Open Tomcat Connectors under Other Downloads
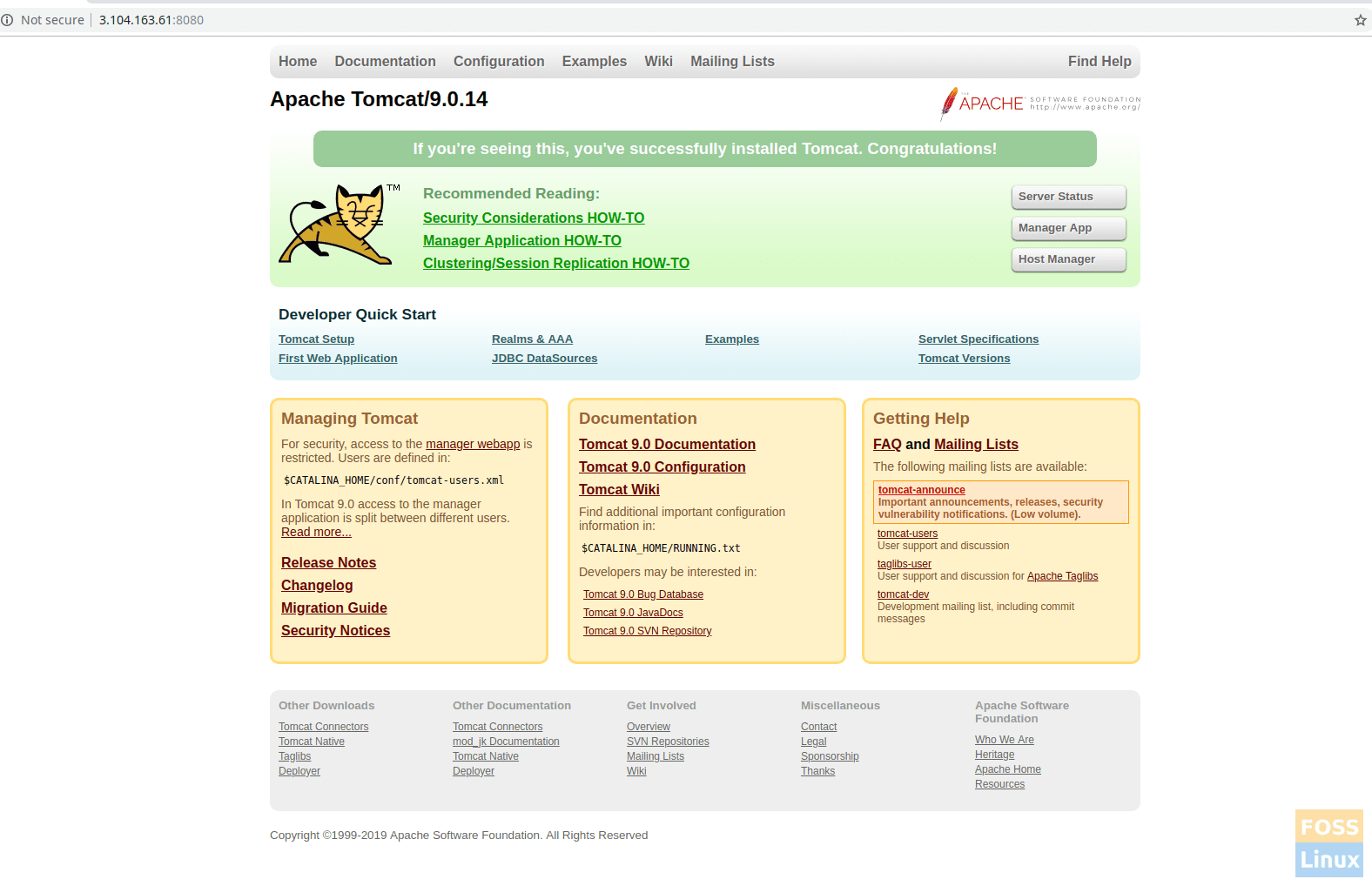The width and height of the screenshot is (1372, 886). pos(323,727)
